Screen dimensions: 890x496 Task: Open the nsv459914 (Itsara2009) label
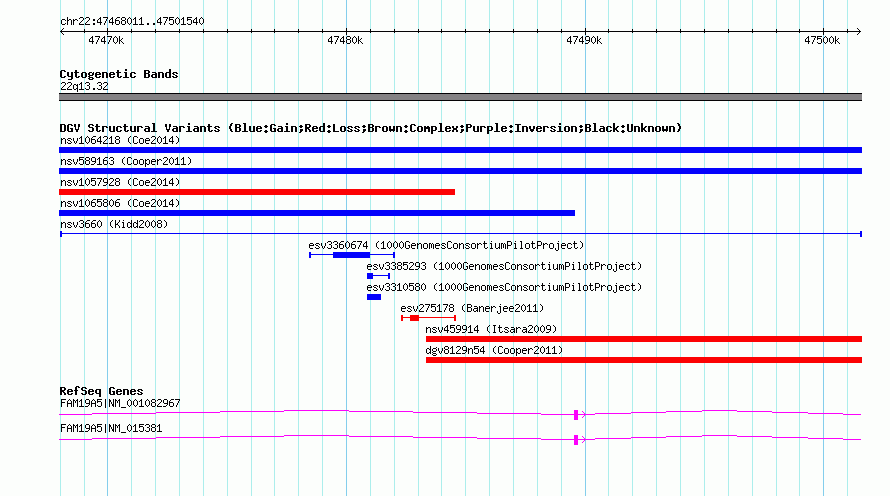pos(491,329)
